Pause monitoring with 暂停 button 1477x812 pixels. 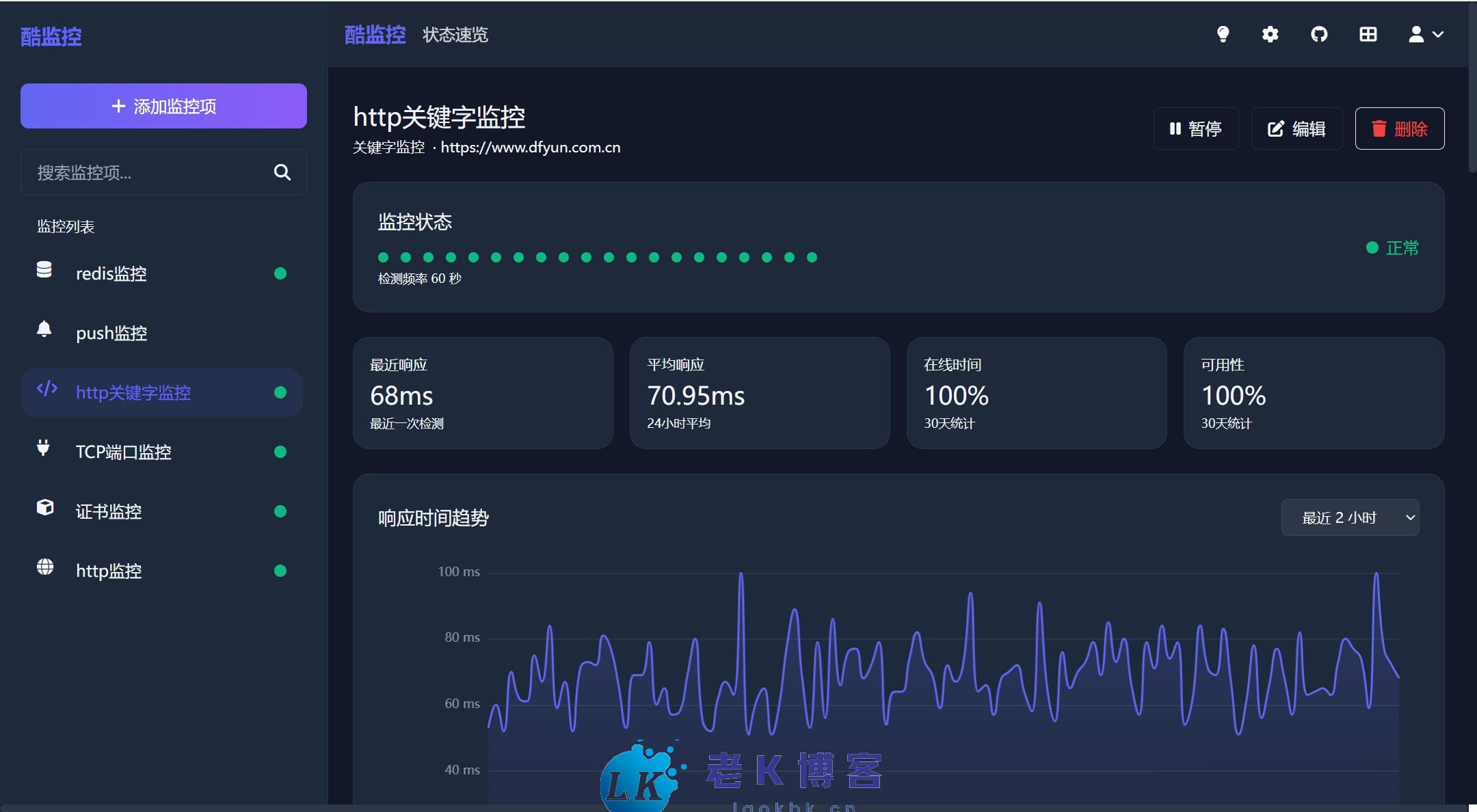[1196, 128]
